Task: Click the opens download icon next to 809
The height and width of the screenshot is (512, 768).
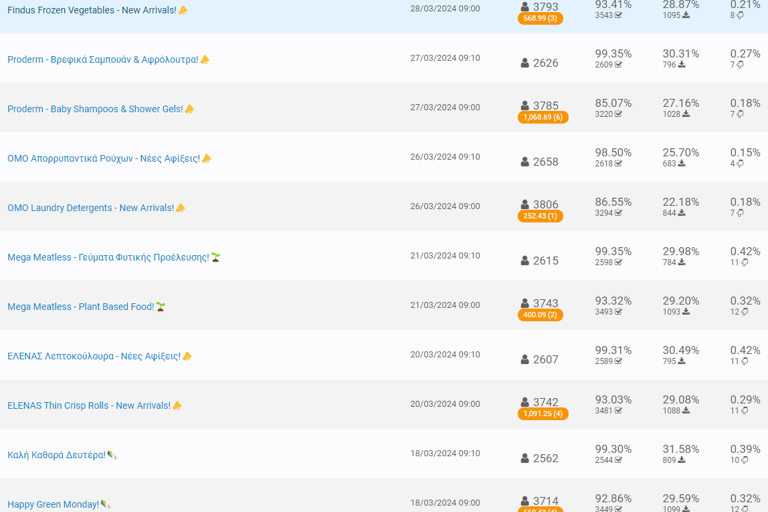Action: point(682,460)
